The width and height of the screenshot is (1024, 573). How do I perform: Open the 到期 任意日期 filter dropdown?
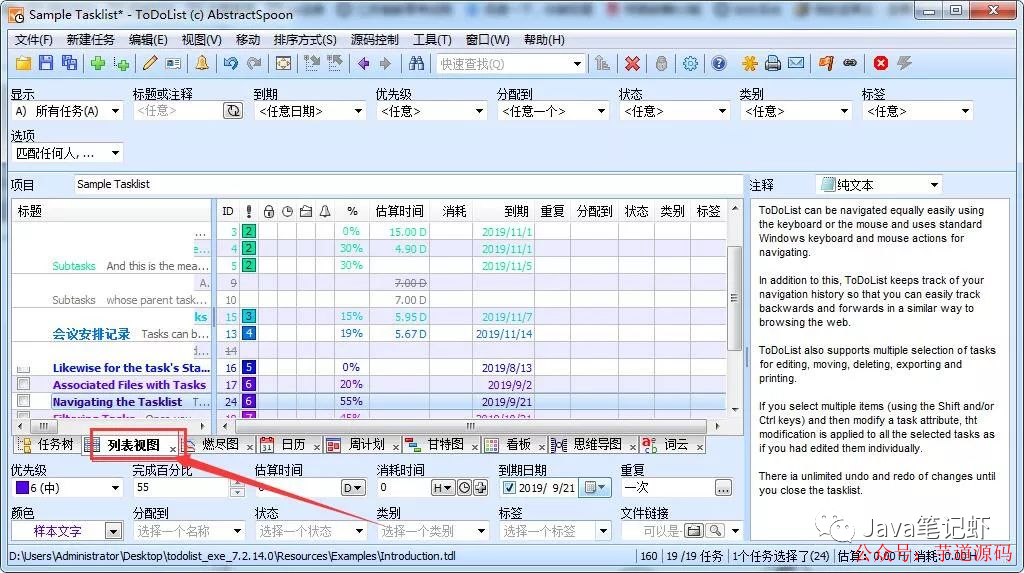[358, 111]
